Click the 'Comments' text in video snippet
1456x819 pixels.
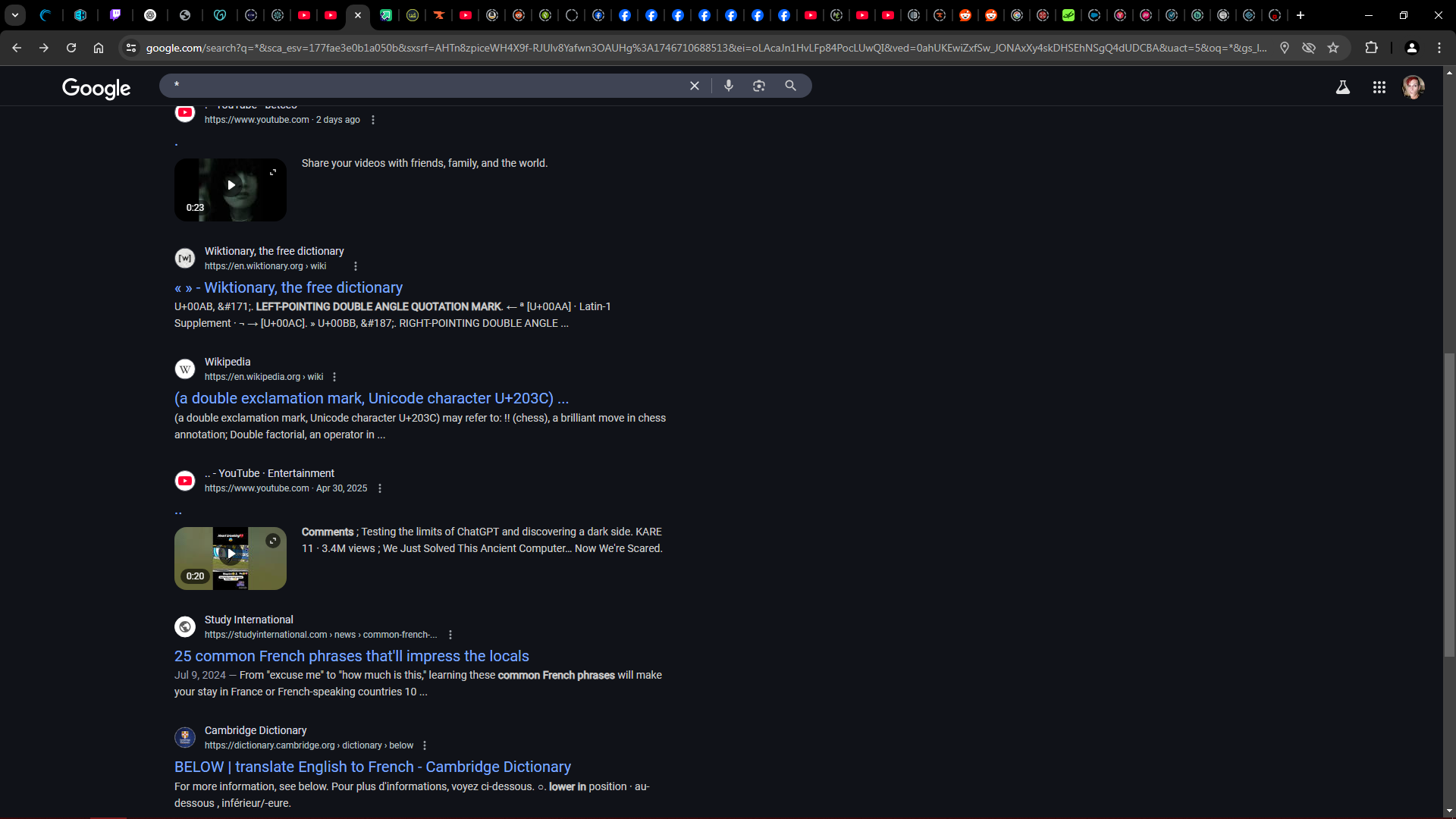click(328, 532)
